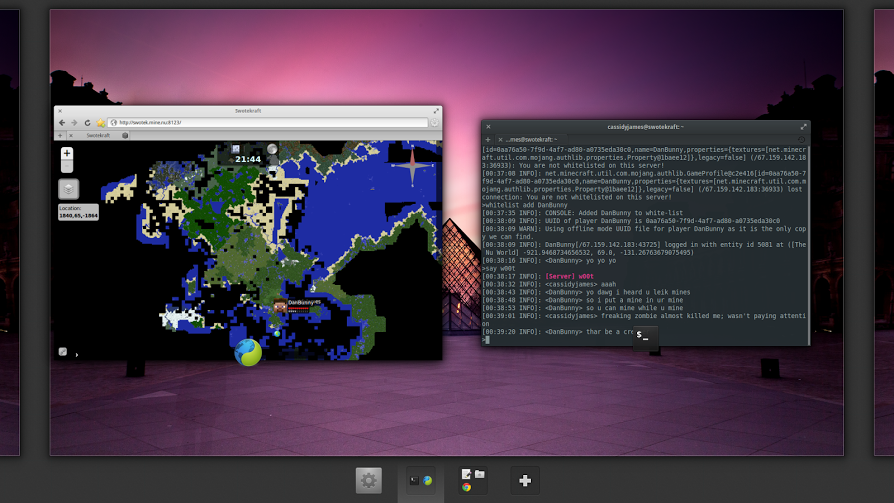Click the Midori icon in the first workspace thumbnail

click(x=428, y=481)
